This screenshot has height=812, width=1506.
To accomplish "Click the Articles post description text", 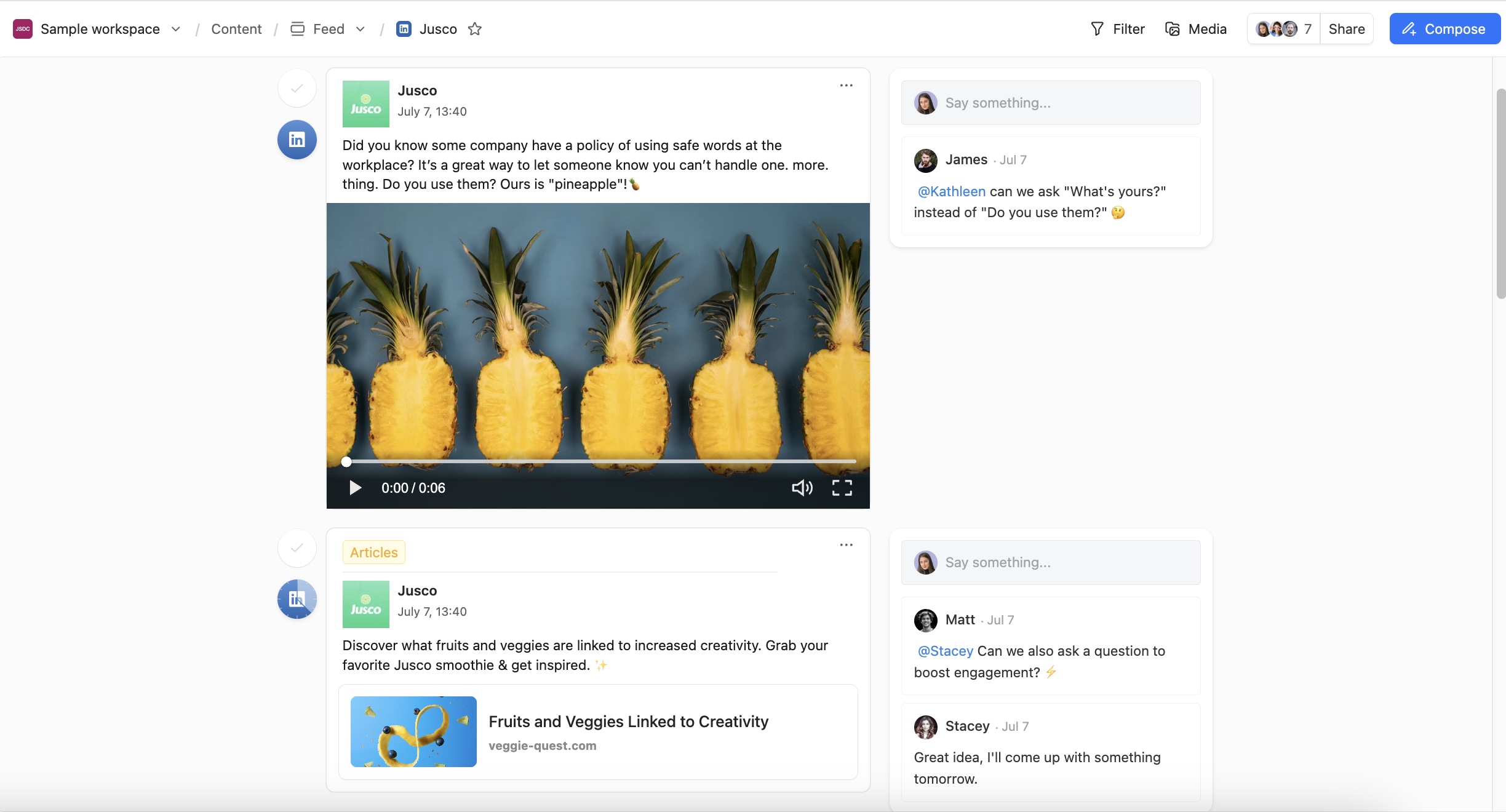I will click(585, 655).
